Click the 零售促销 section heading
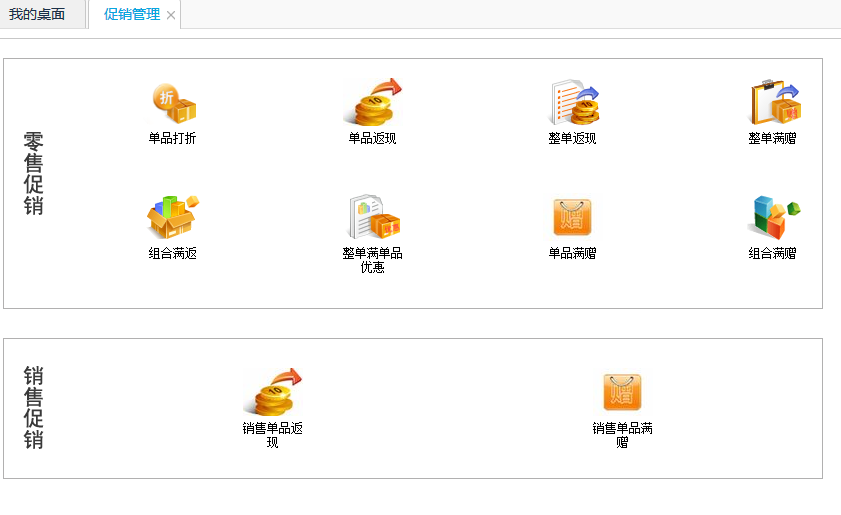This screenshot has height=515, width=841. tap(34, 173)
